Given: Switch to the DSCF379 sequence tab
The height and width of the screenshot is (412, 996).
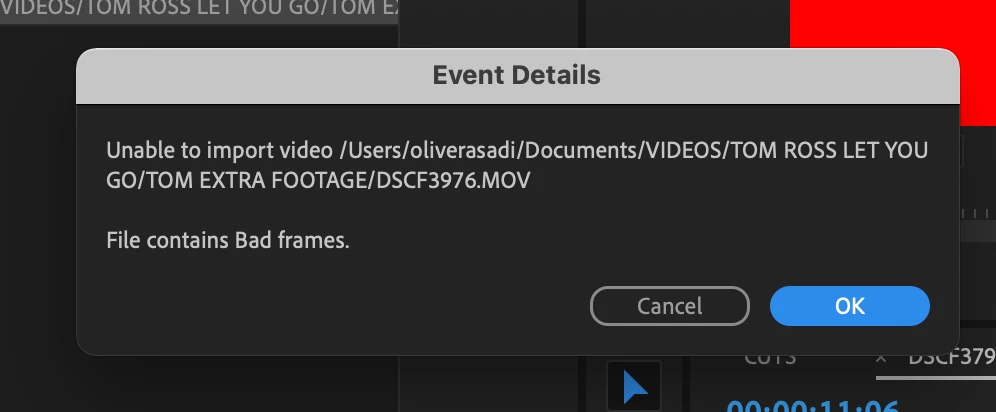Looking at the screenshot, I should pyautogui.click(x=952, y=357).
